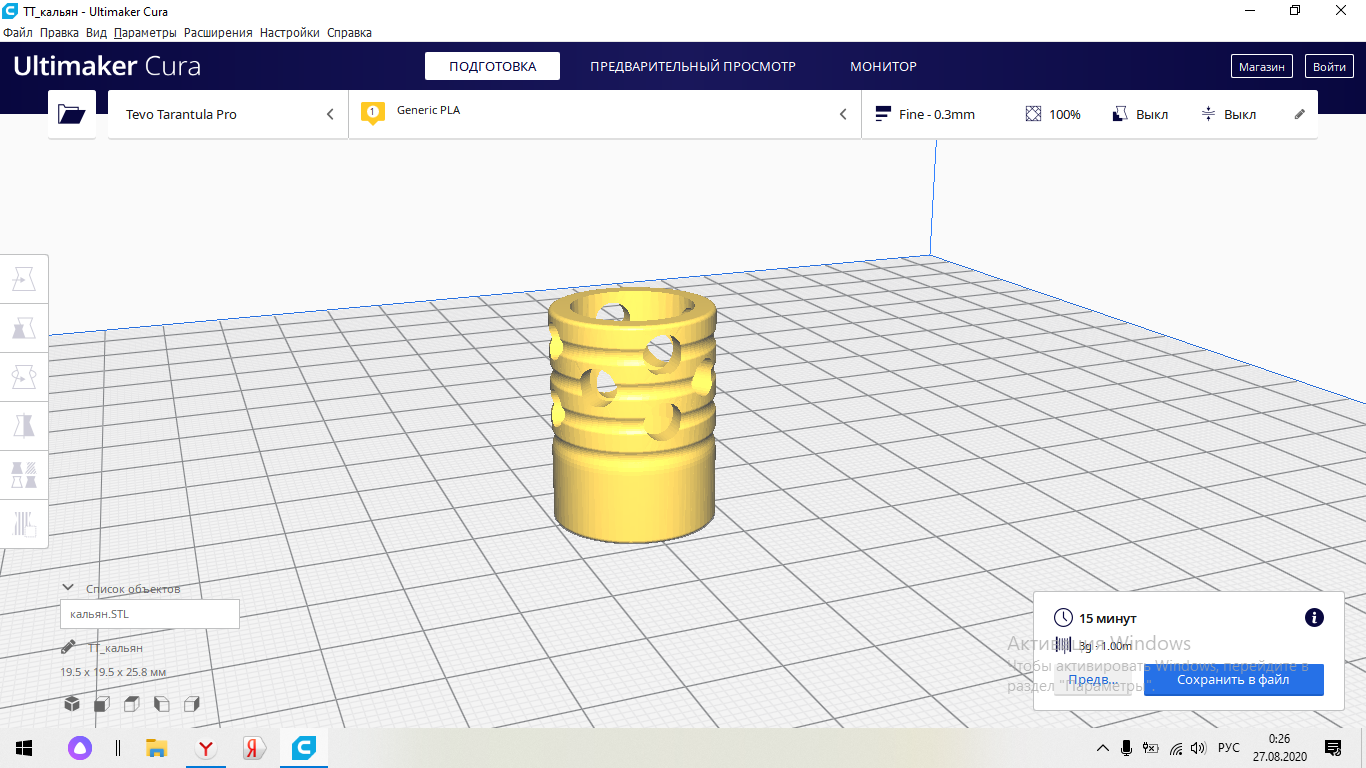Click the pencil icon beside ТТ_кальян
1366x768 pixels.
pos(68,648)
